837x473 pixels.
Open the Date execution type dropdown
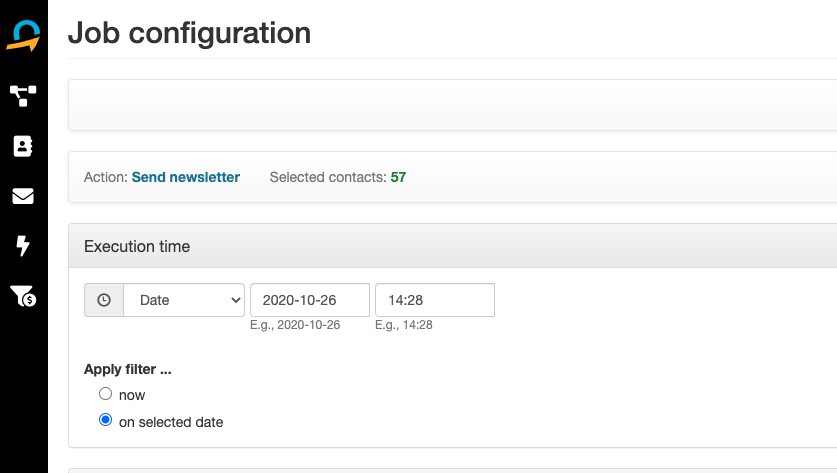184,300
